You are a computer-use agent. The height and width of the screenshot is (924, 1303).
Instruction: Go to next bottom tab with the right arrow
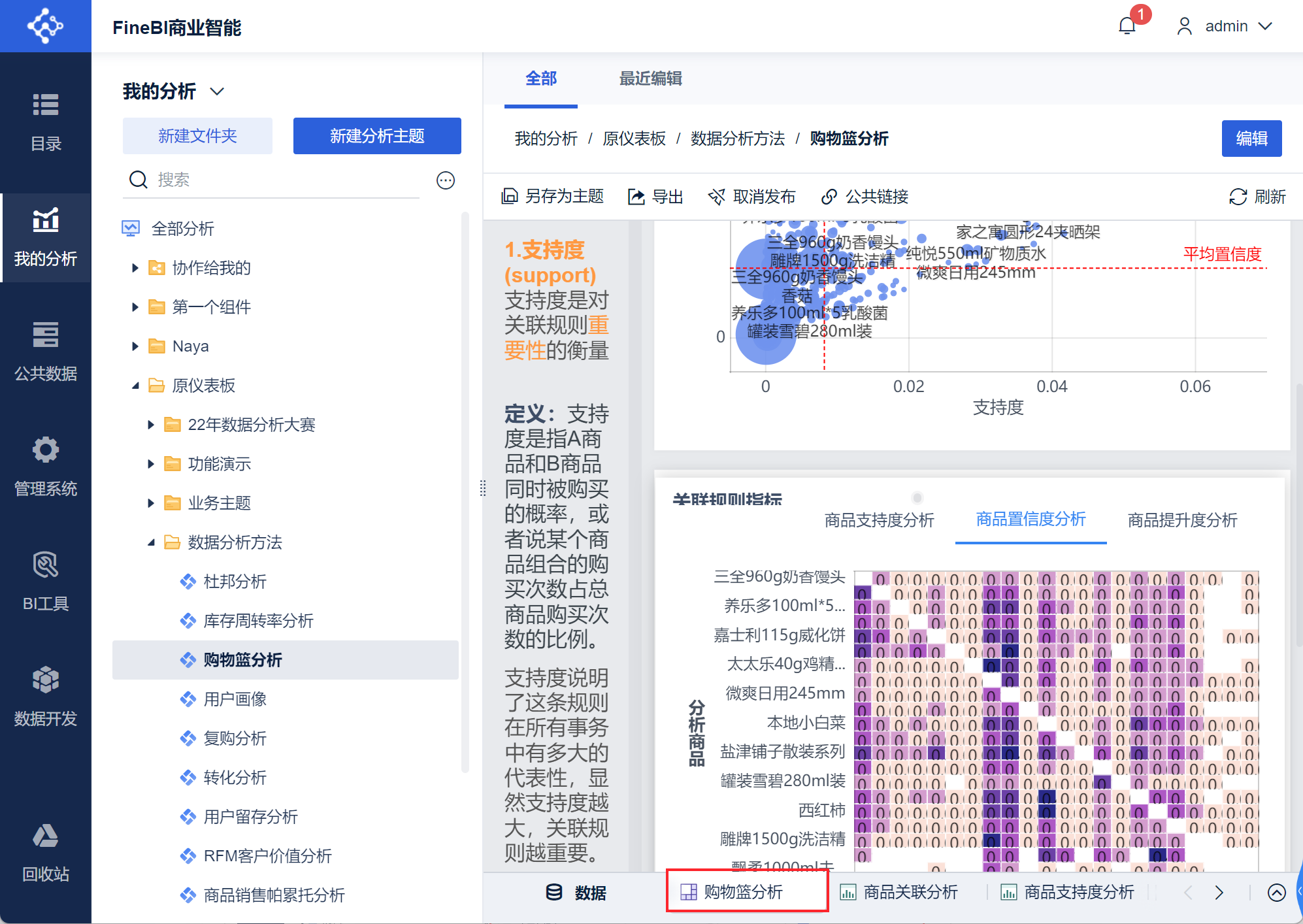coord(1219,893)
